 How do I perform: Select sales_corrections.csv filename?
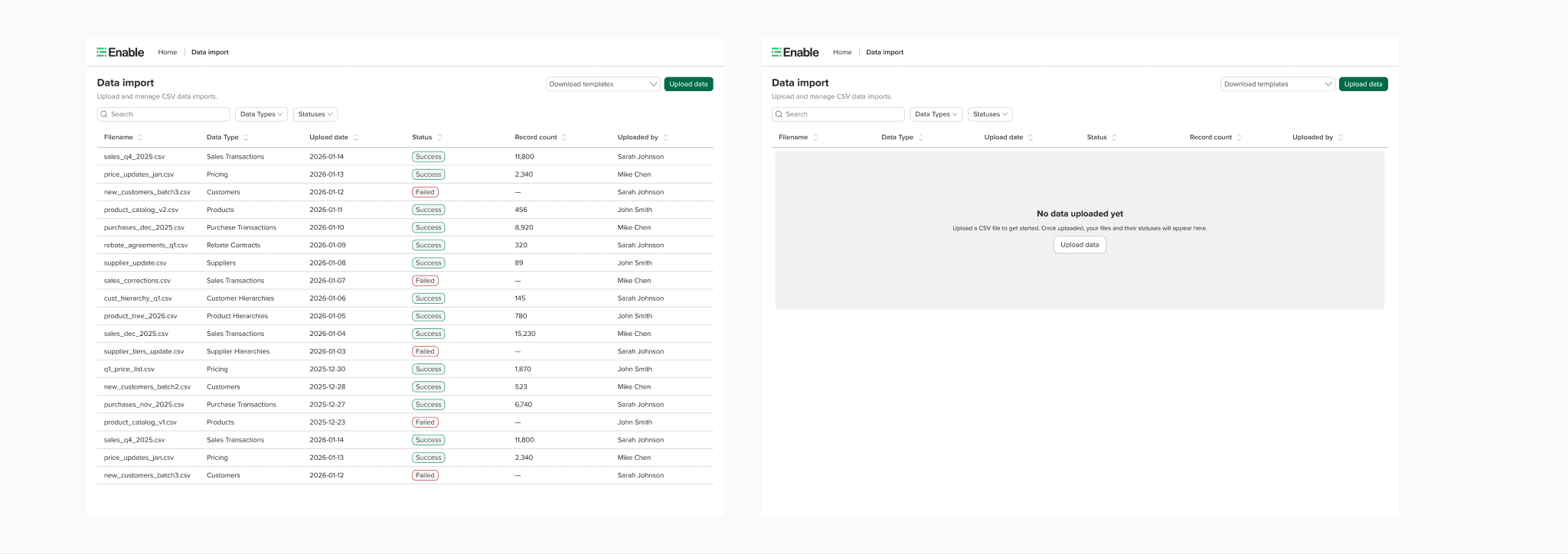tap(137, 281)
